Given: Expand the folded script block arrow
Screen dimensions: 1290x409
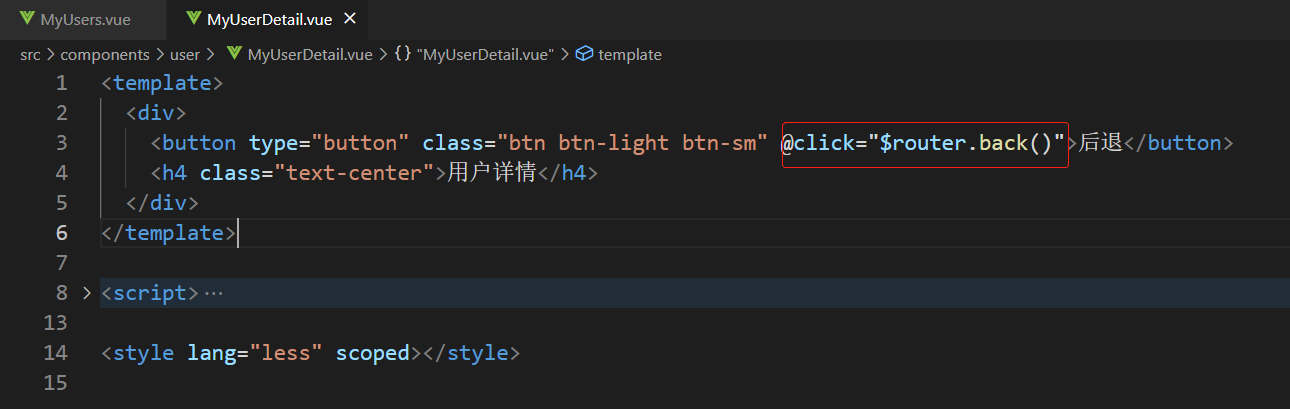Looking at the screenshot, I should [87, 293].
